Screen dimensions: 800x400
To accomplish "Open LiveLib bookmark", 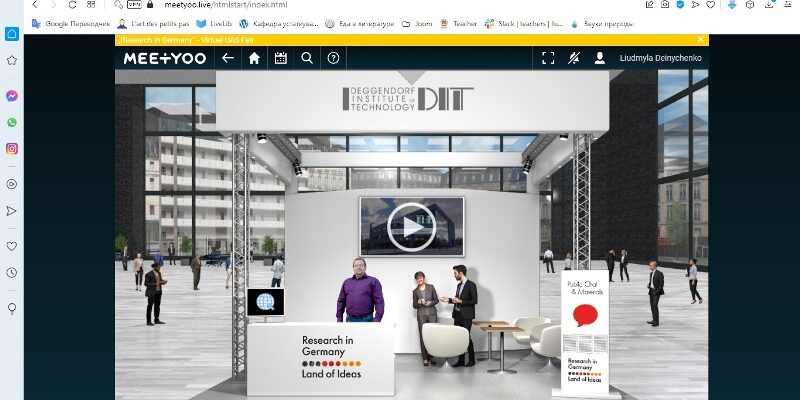I will tap(214, 23).
